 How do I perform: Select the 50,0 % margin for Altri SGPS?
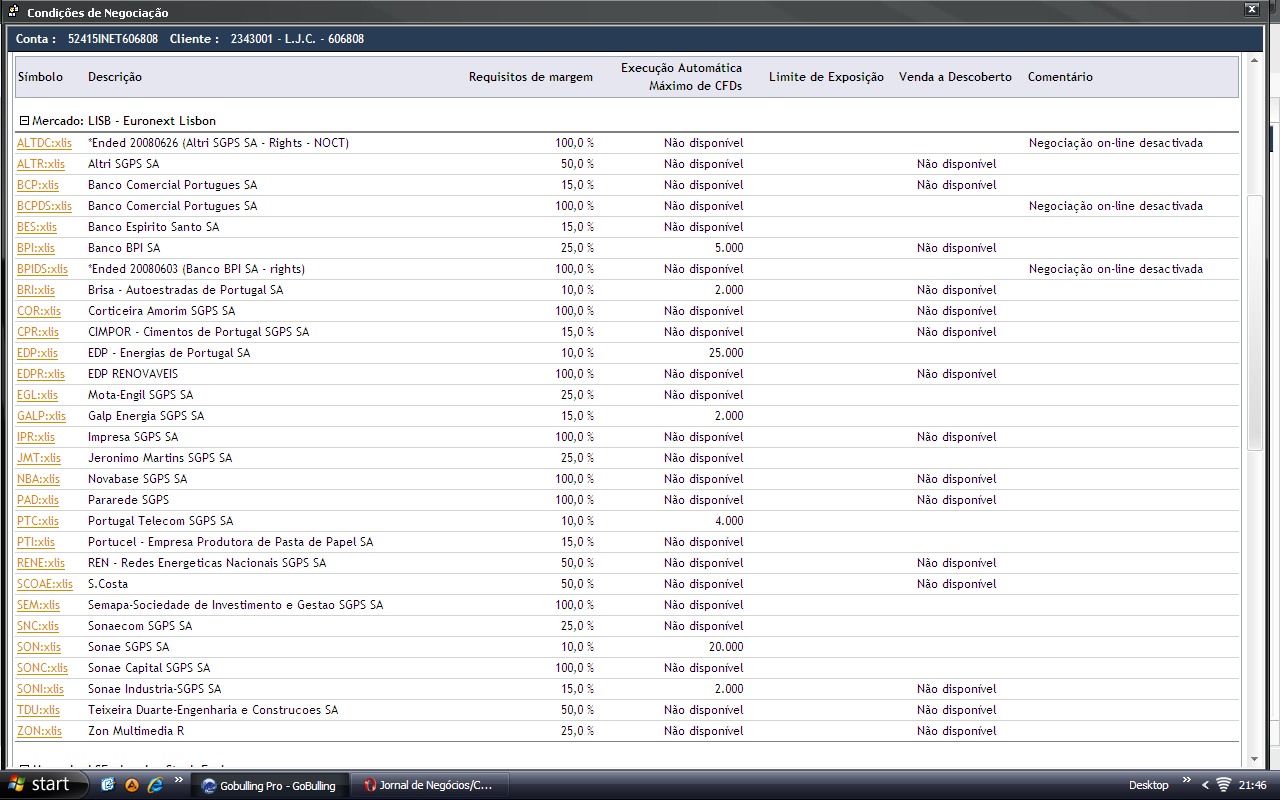pos(575,164)
